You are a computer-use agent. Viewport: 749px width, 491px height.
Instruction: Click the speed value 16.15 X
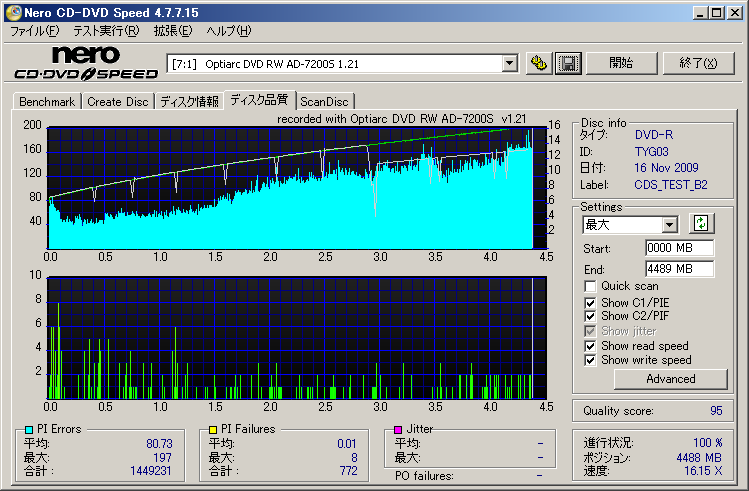pyautogui.click(x=703, y=471)
